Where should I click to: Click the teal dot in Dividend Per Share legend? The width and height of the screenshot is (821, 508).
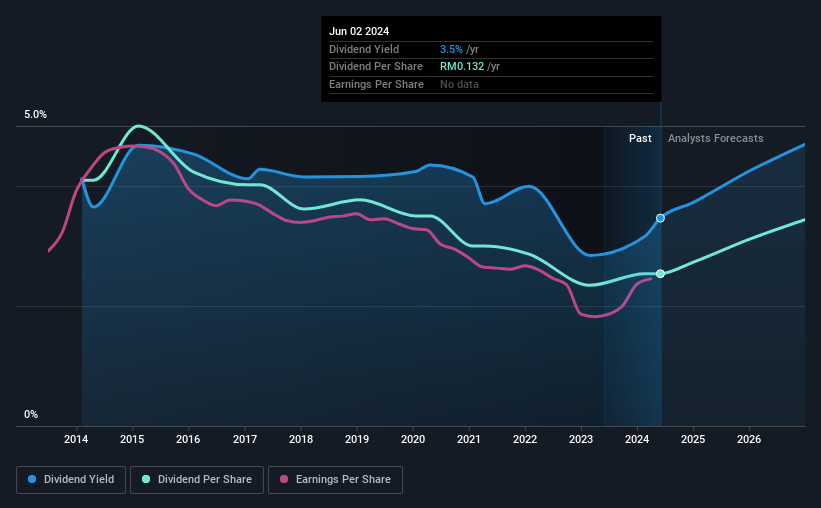point(146,479)
